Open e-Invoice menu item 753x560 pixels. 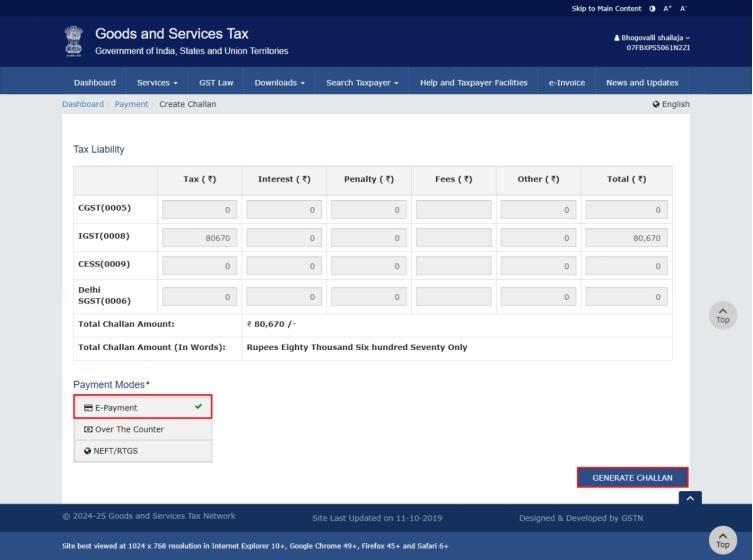tap(567, 83)
